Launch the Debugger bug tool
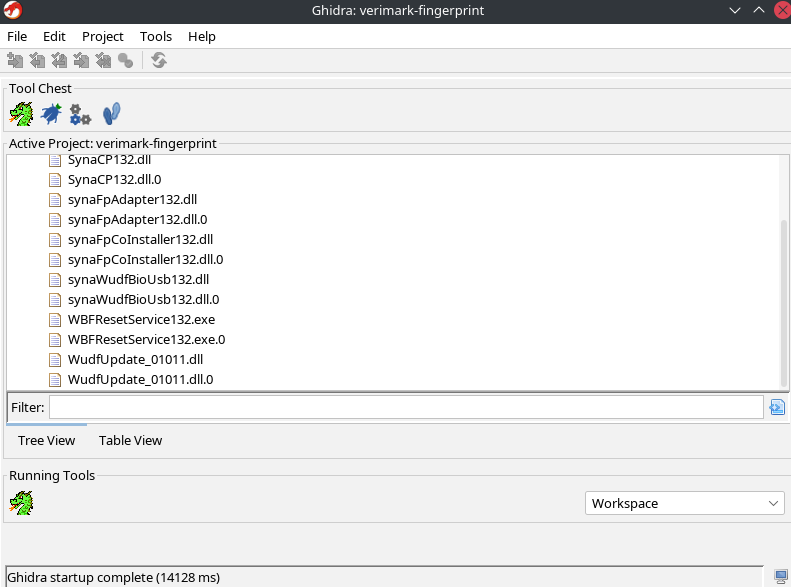The image size is (791, 587). (x=51, y=114)
